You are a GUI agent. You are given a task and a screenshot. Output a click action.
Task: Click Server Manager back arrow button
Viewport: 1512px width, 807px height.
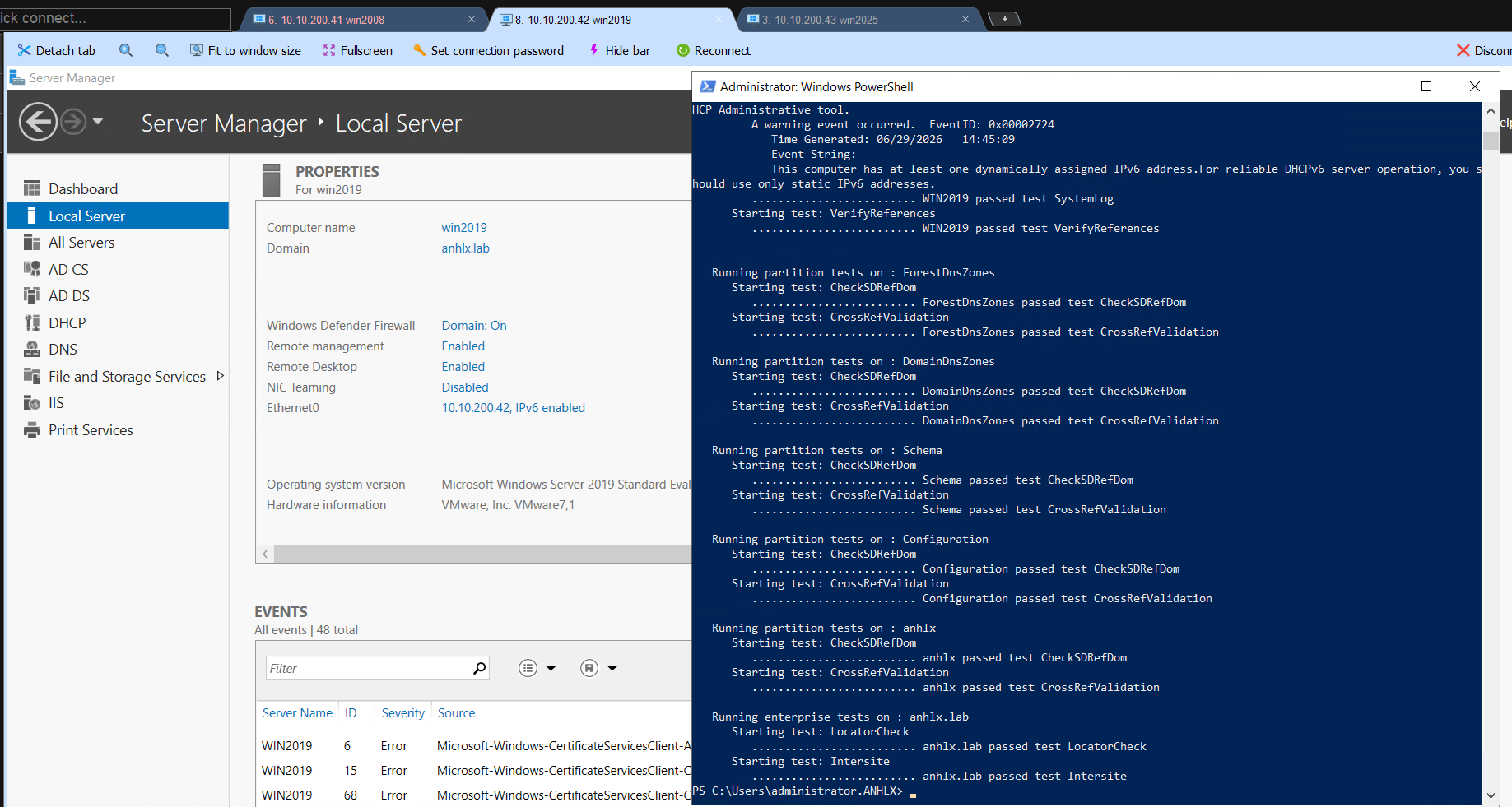pos(38,122)
